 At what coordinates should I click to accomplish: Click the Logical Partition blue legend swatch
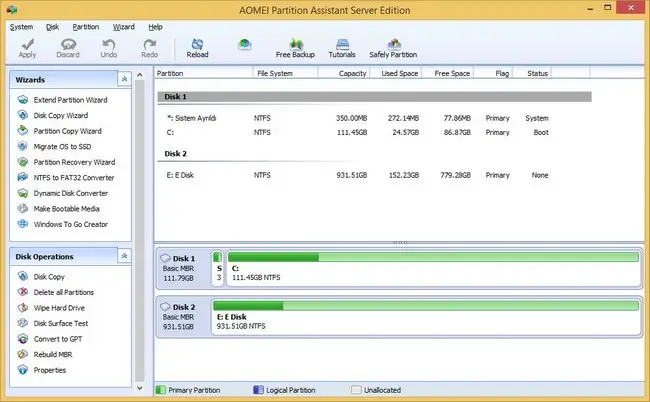click(258, 390)
